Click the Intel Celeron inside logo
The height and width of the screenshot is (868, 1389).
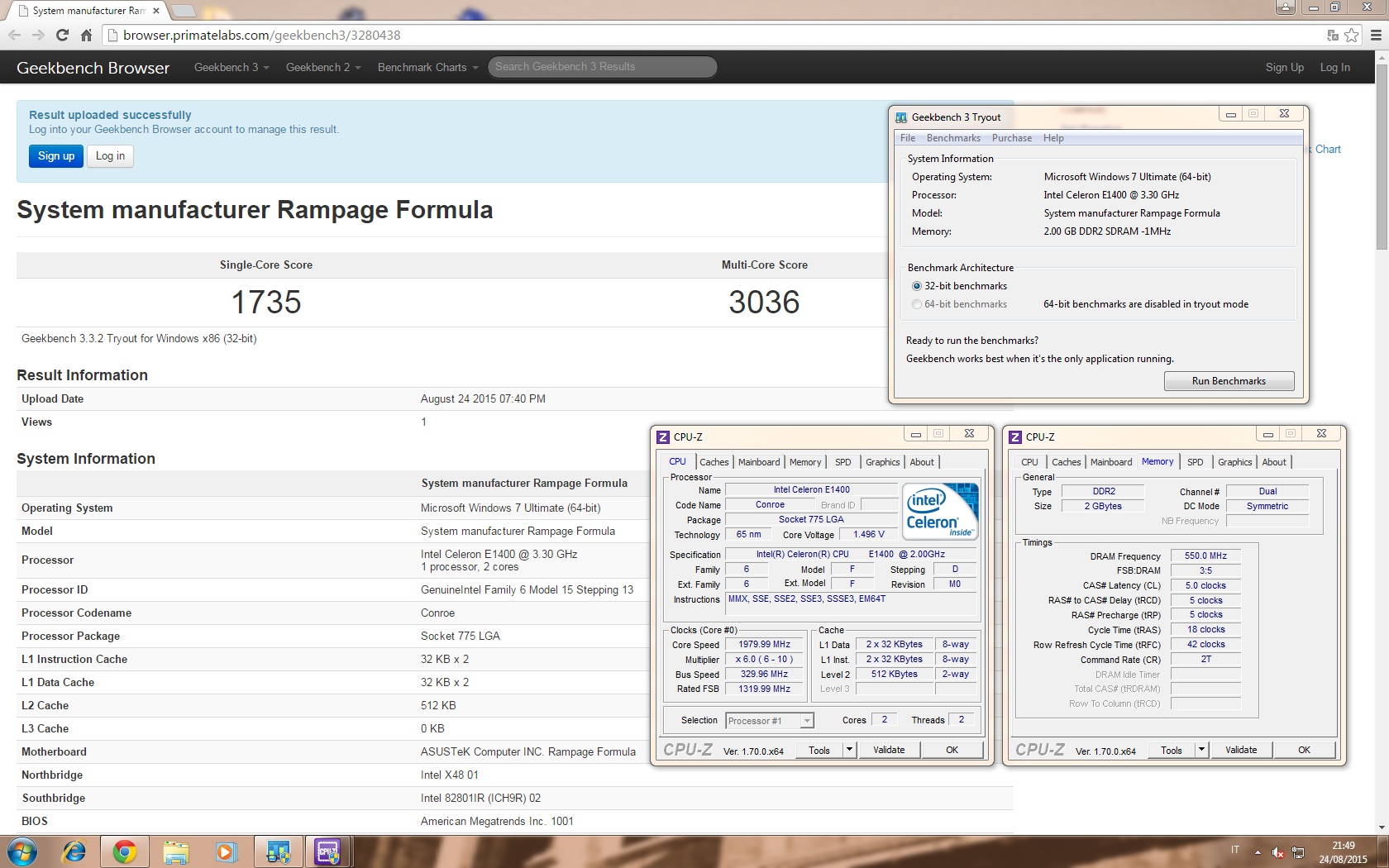941,511
